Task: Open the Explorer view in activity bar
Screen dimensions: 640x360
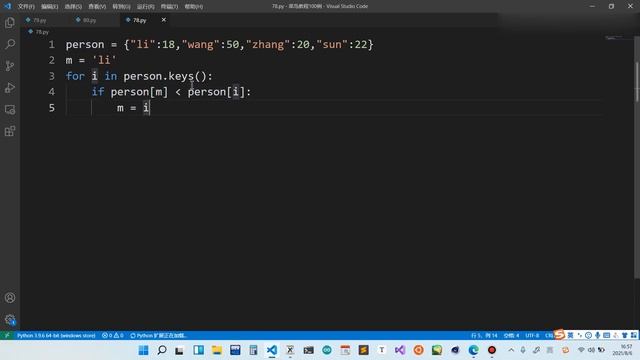Action: [10, 22]
